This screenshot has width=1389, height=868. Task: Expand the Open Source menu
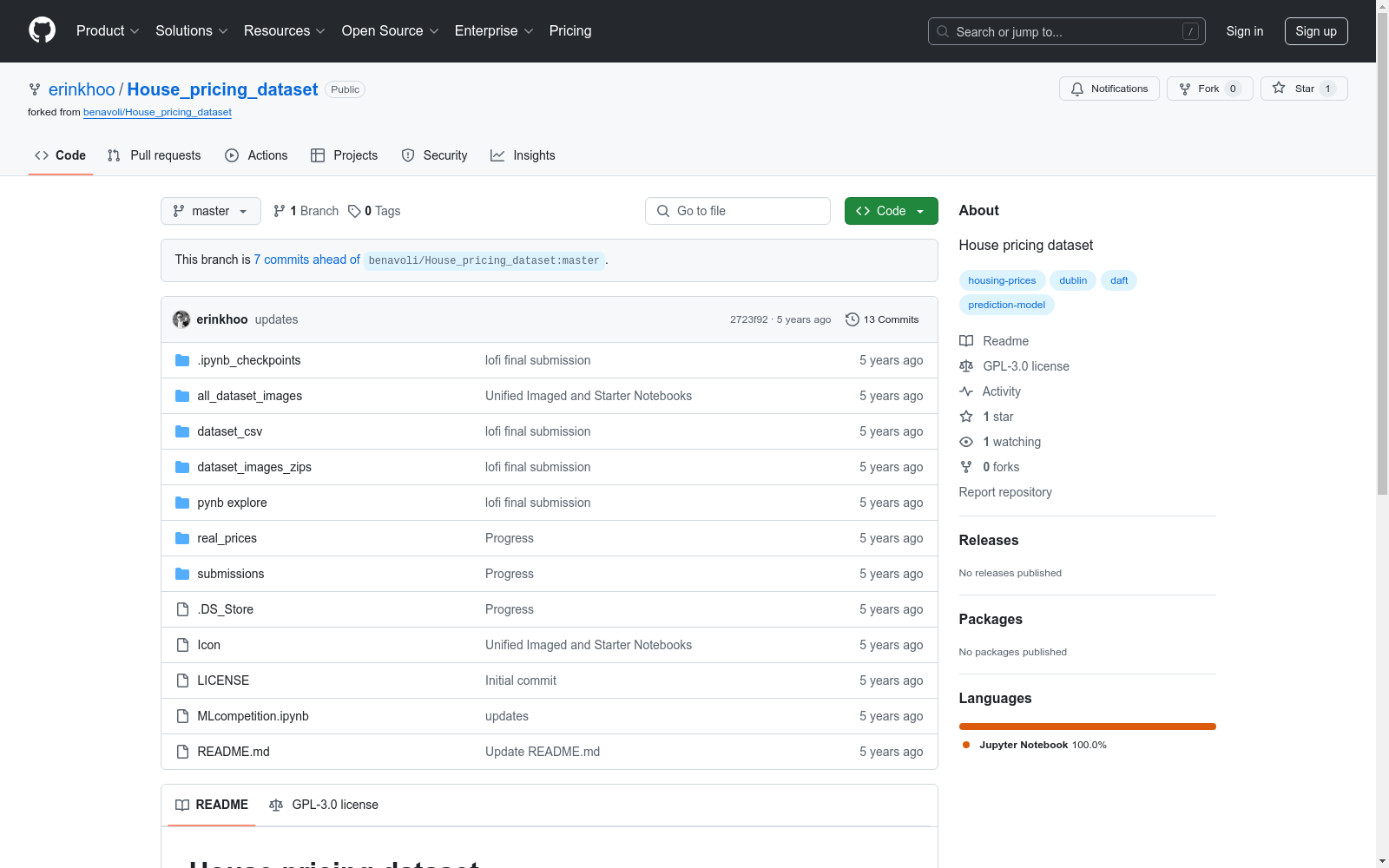pos(391,30)
